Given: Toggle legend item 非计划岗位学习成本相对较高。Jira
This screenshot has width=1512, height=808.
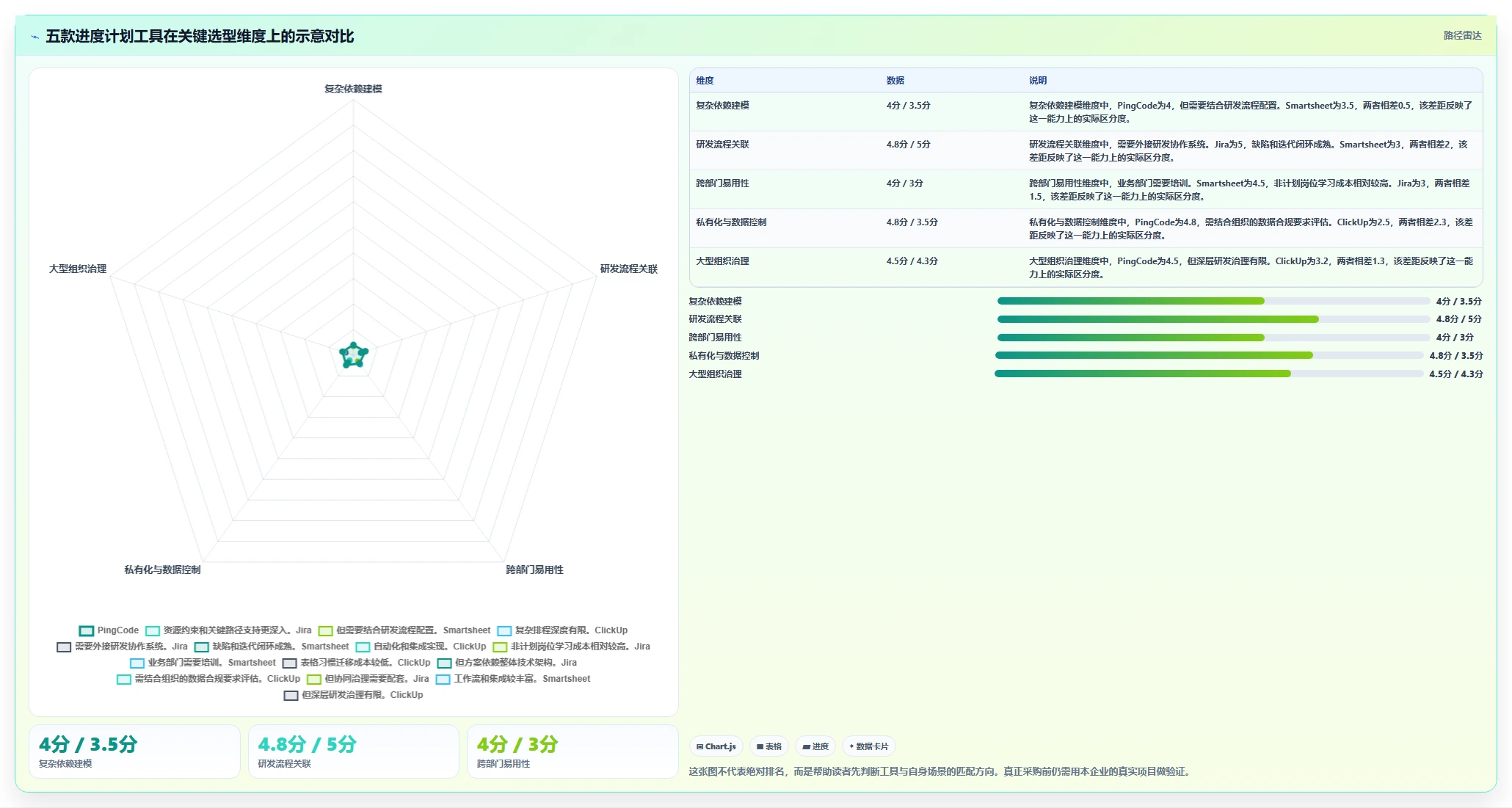Looking at the screenshot, I should pyautogui.click(x=572, y=647).
